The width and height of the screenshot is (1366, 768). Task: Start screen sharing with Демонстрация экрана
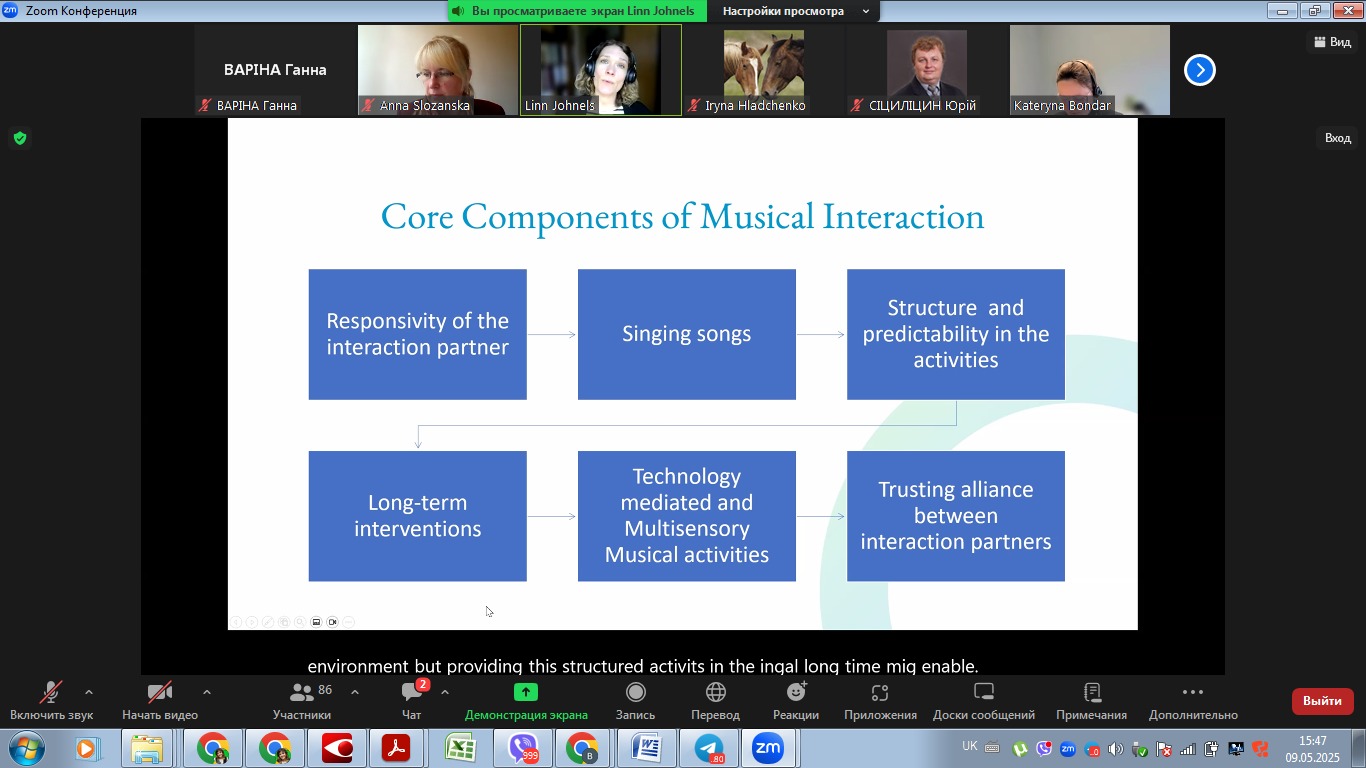click(526, 693)
